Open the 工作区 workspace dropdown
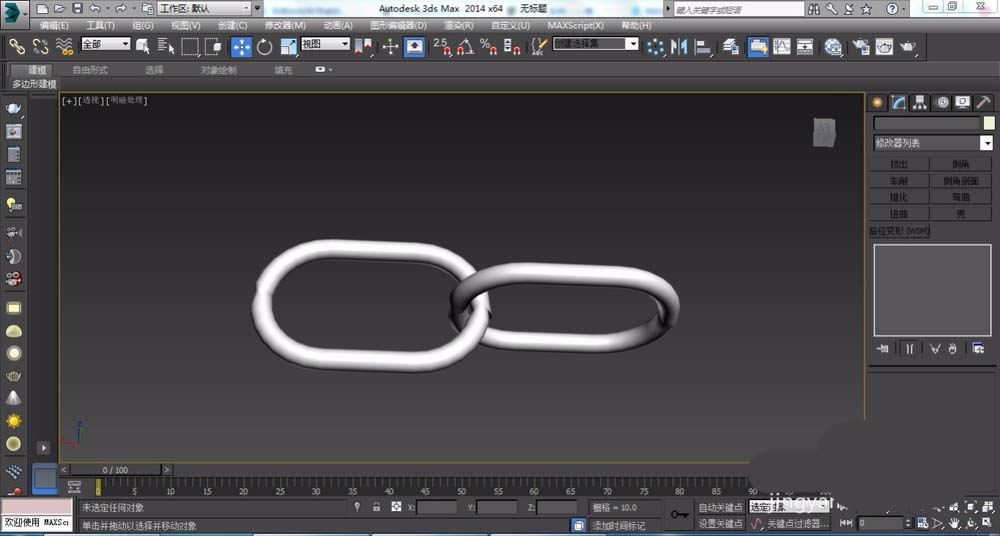Viewport: 1000px width, 536px height. pyautogui.click(x=204, y=8)
